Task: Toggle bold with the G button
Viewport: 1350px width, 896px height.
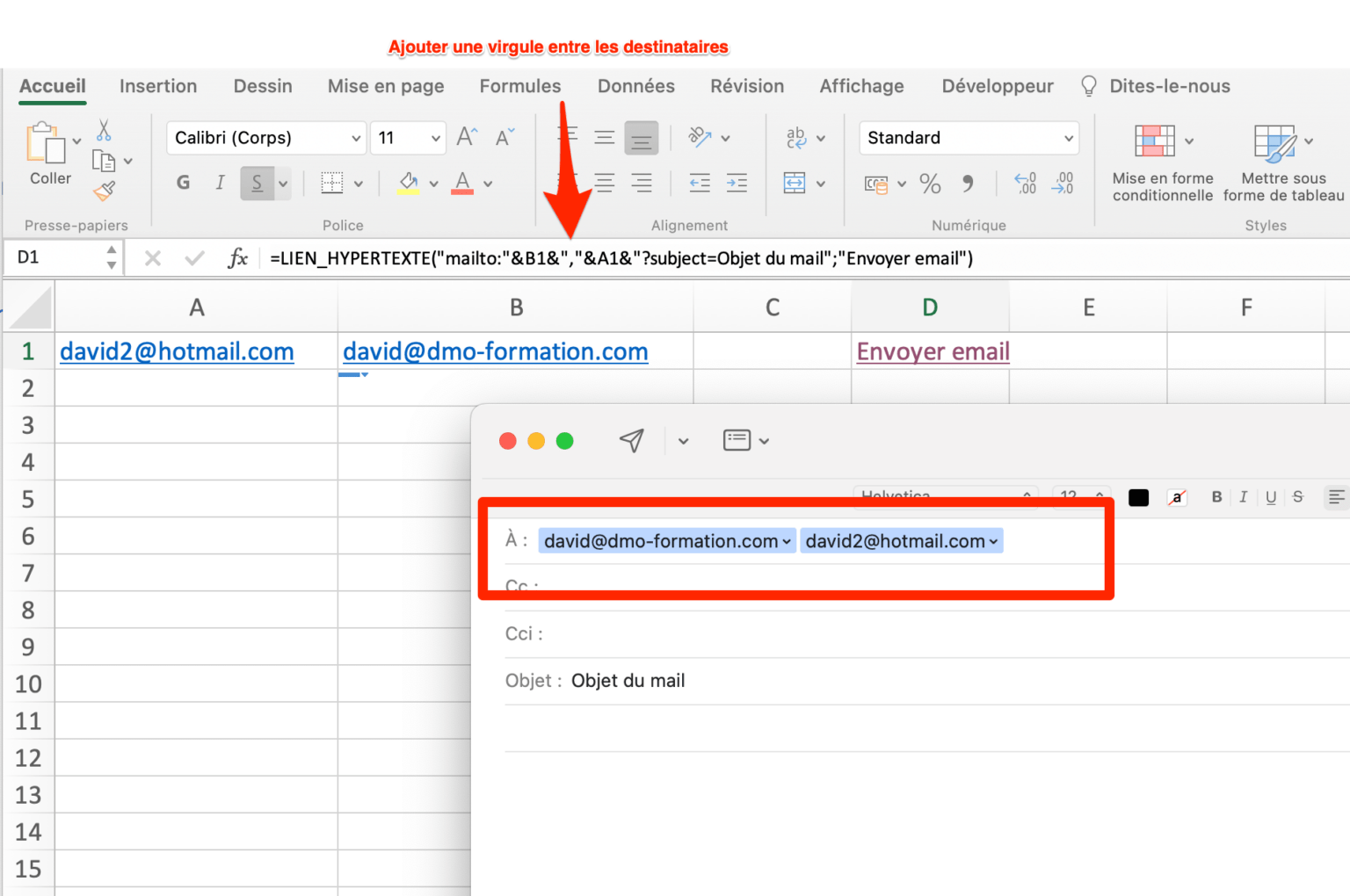Action: pyautogui.click(x=183, y=183)
